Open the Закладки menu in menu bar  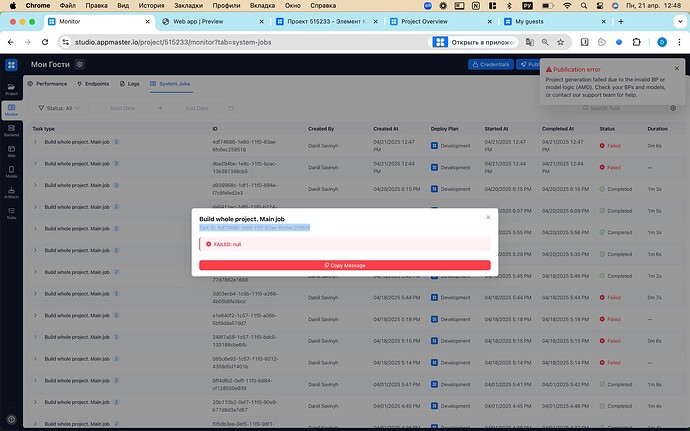[188, 6]
